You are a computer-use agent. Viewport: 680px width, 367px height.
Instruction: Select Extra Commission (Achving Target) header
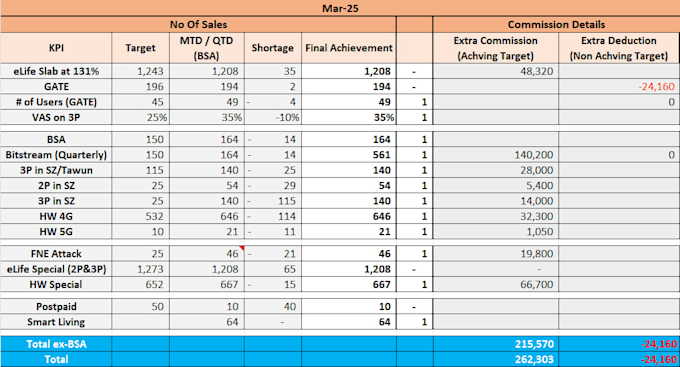(x=495, y=48)
